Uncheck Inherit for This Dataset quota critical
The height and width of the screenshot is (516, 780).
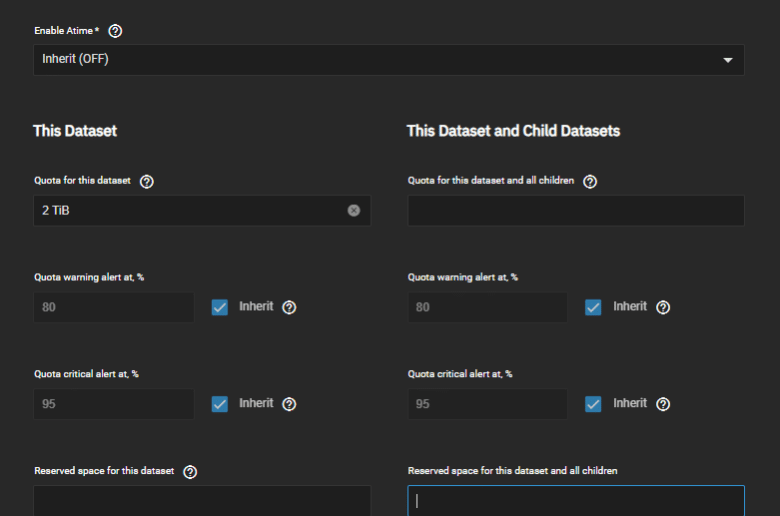[x=219, y=404]
